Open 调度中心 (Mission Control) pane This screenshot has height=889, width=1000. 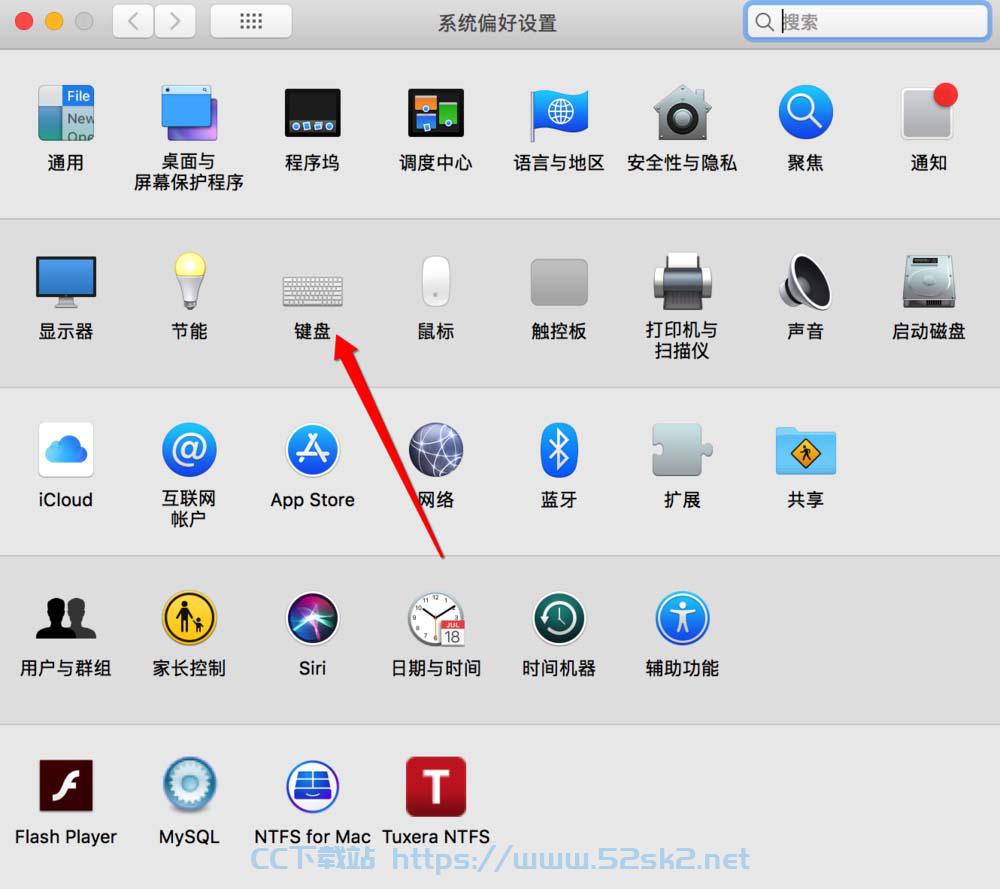(436, 113)
